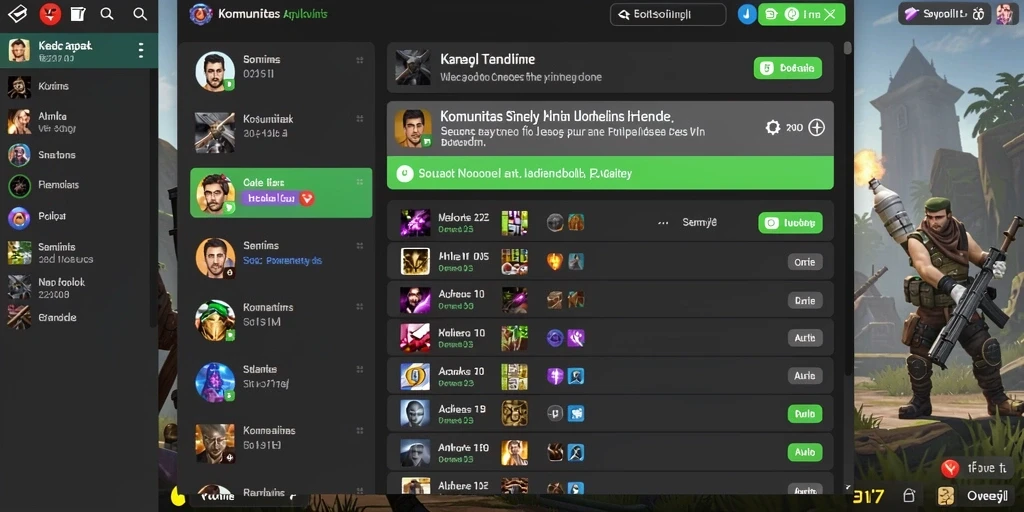Click the orange heart icon on Ahlale row
Screen dimensions: 1024x512
coord(554,261)
